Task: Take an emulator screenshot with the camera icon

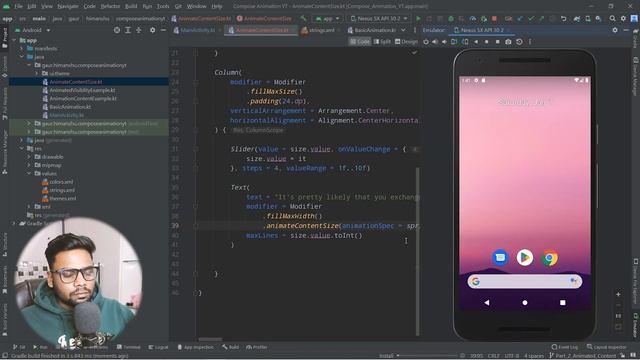Action: click(508, 42)
